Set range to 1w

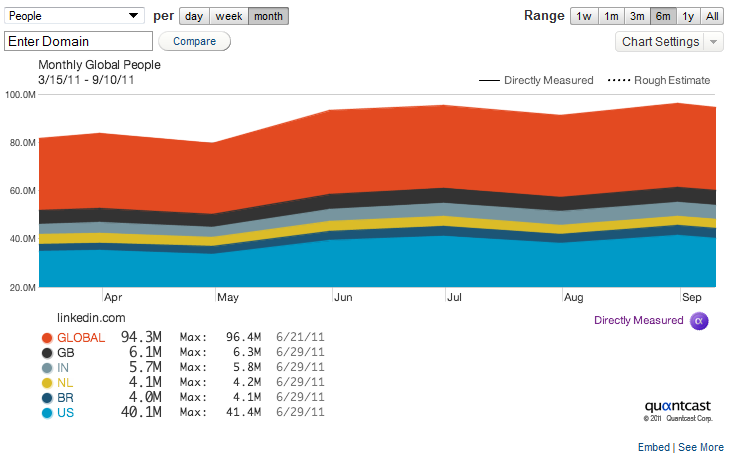(584, 16)
